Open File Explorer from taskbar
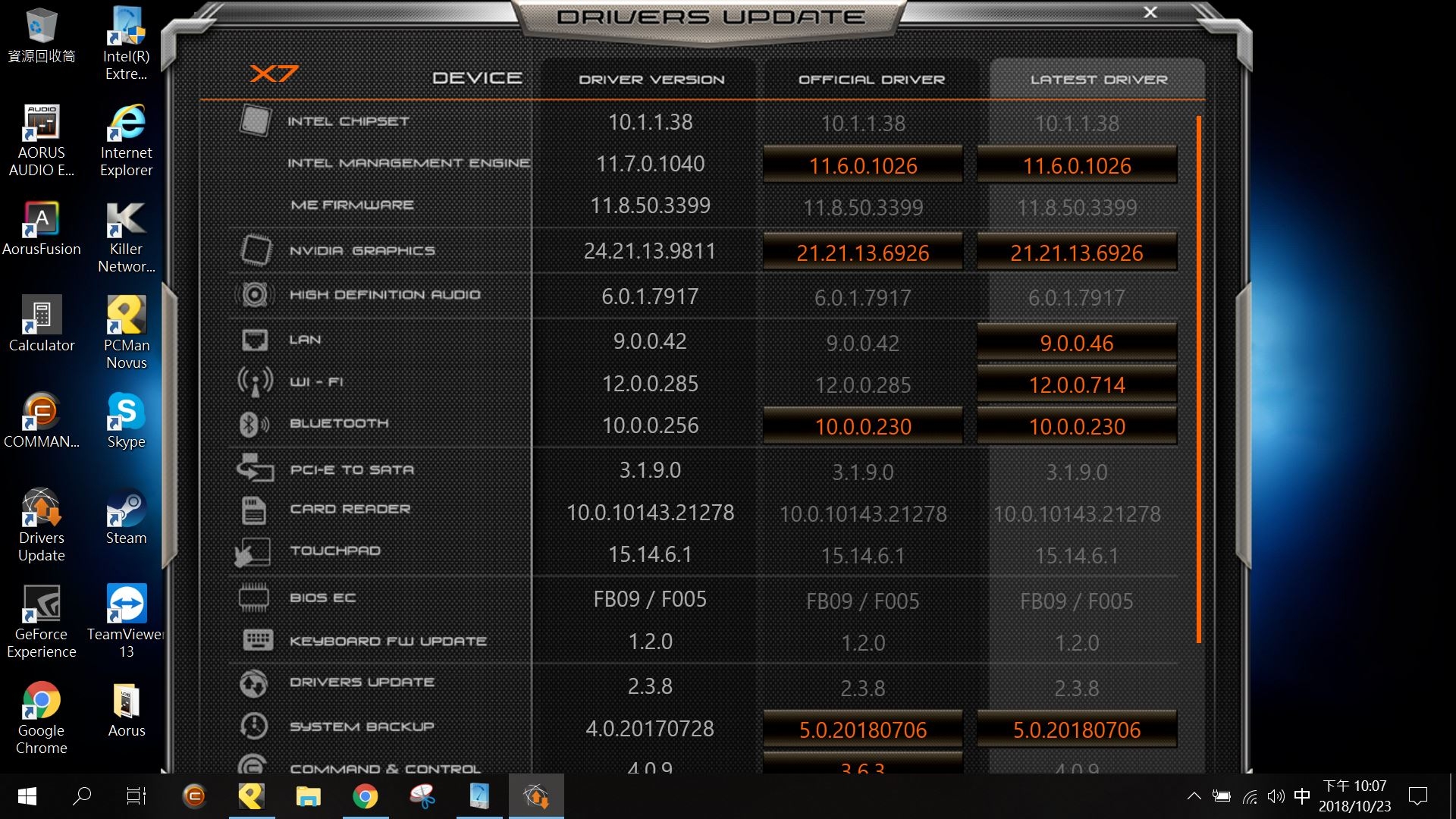The image size is (1456, 819). pyautogui.click(x=308, y=796)
